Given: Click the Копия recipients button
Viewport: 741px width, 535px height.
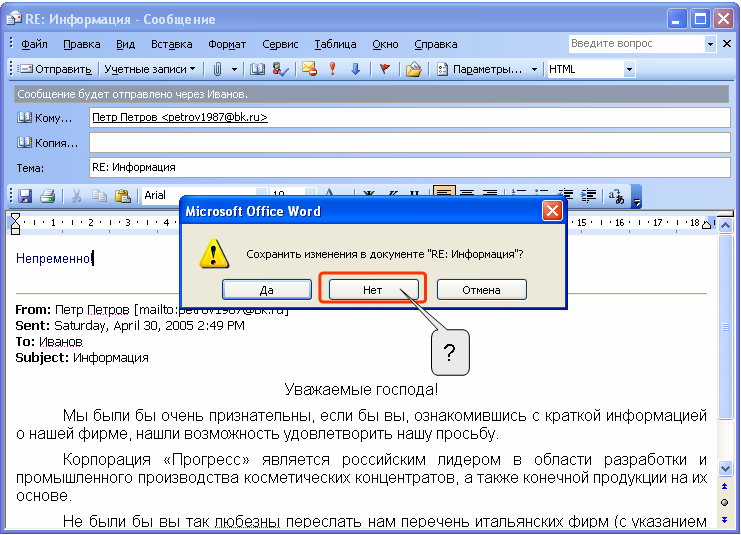Looking at the screenshot, I should tap(47, 143).
